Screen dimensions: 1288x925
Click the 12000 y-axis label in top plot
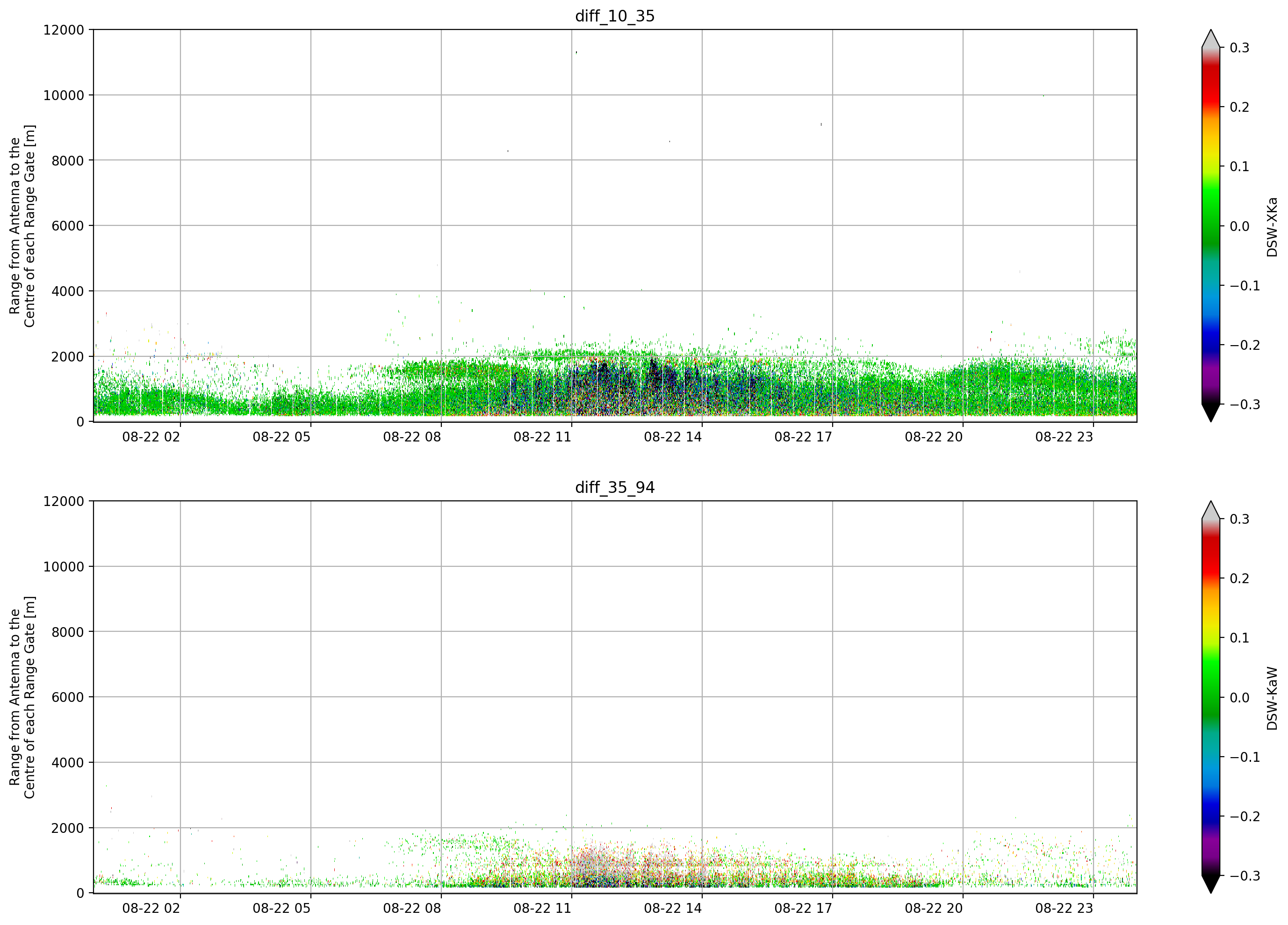64,30
